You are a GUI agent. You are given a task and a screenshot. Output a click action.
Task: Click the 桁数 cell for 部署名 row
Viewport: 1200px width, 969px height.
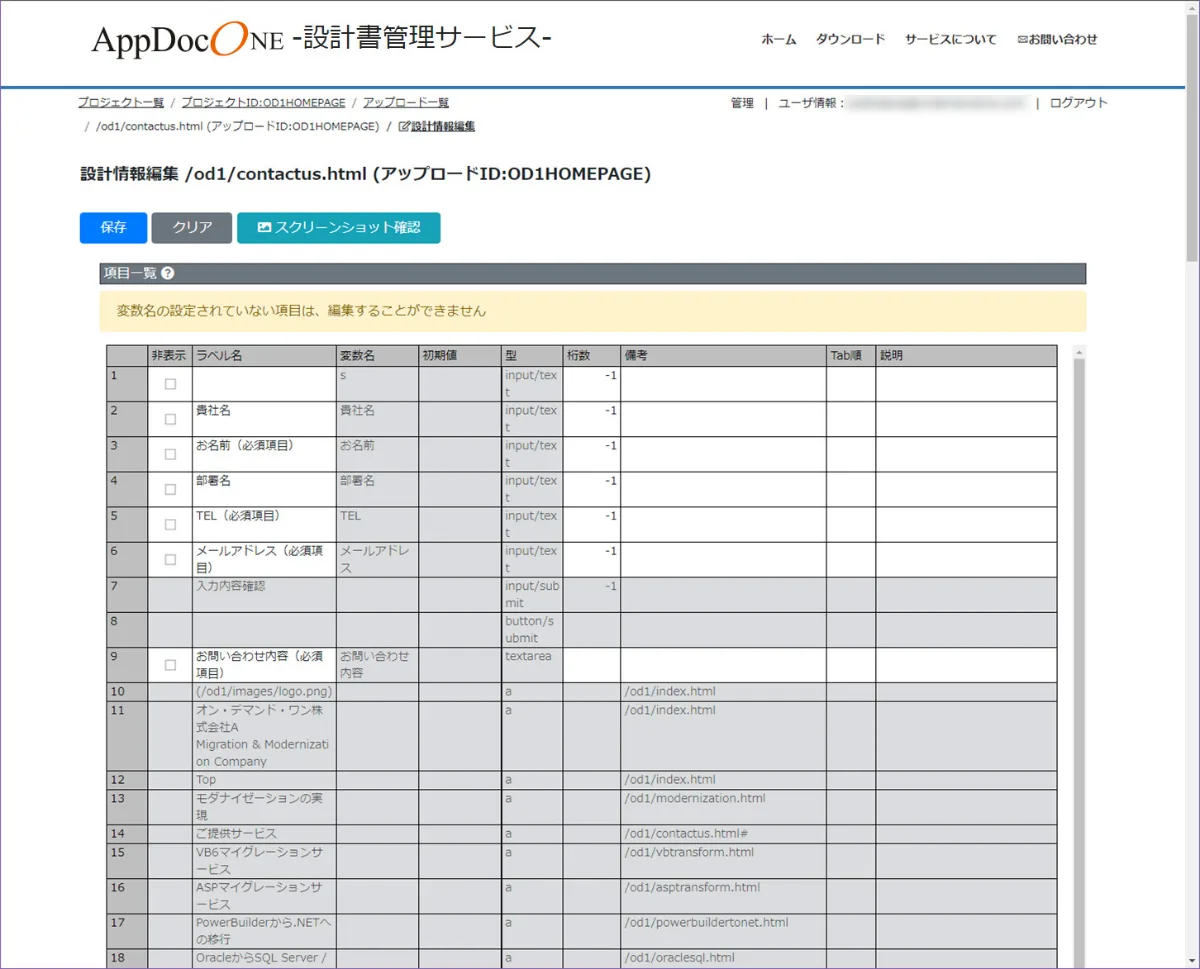tap(591, 489)
